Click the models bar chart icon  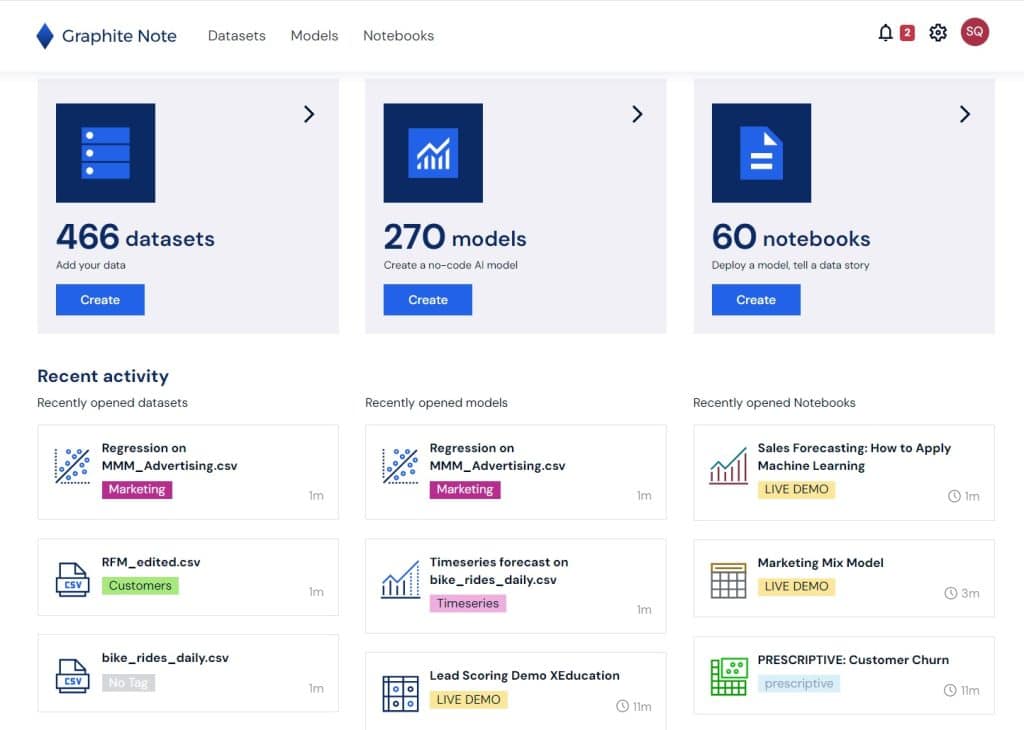(x=433, y=152)
